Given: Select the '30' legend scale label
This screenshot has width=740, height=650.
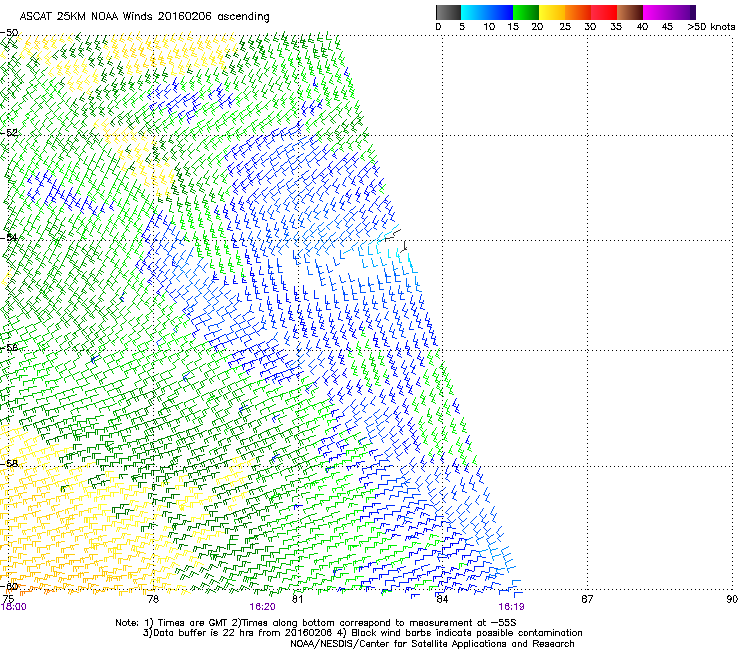Looking at the screenshot, I should [590, 27].
